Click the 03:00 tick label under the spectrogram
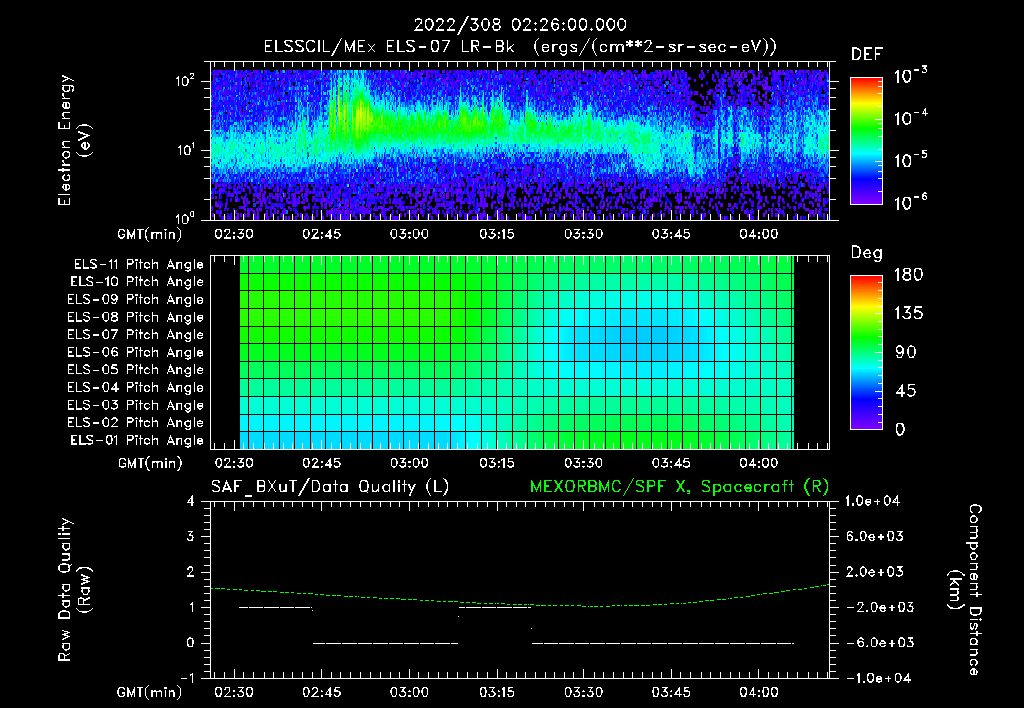Image resolution: width=1024 pixels, height=708 pixels. pyautogui.click(x=409, y=234)
